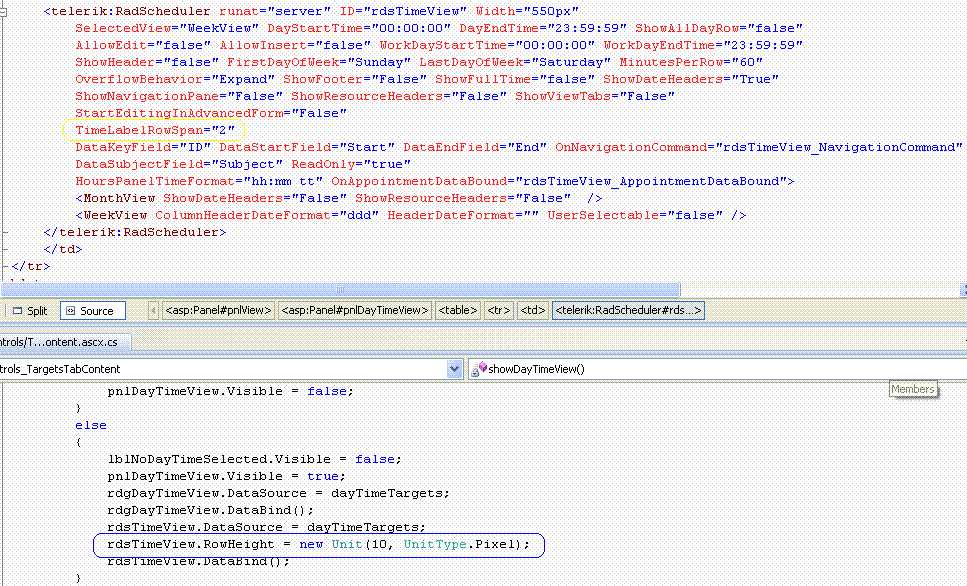Click the Split view icon
Screen dimensions: 967x586
(x=18, y=311)
